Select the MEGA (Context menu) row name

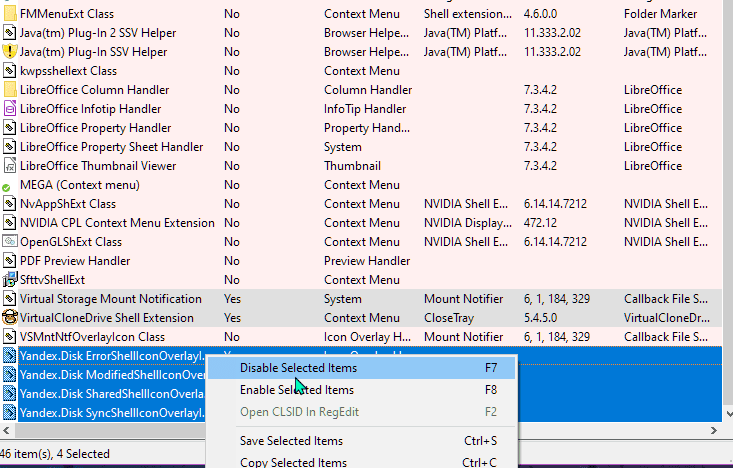[79, 185]
